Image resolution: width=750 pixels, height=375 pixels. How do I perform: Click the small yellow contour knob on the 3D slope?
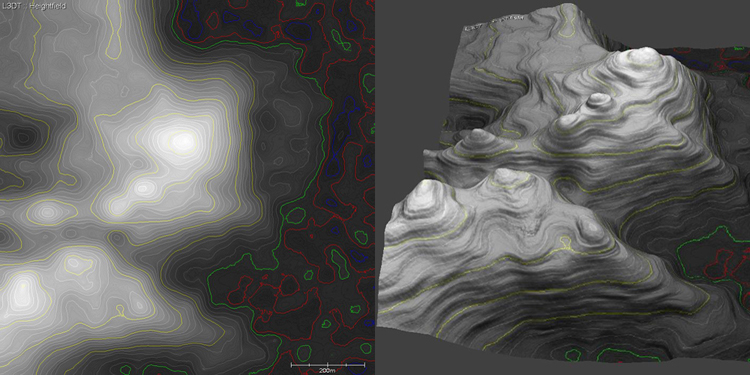coord(565,243)
